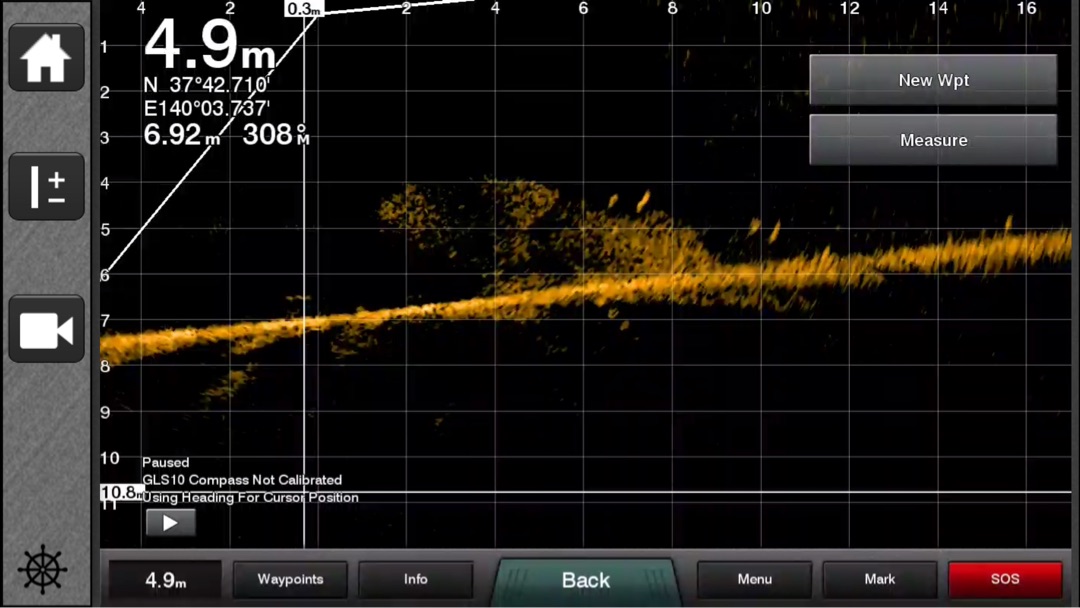
Task: Click the 308° magnetic bearing readout
Action: [x=275, y=135]
